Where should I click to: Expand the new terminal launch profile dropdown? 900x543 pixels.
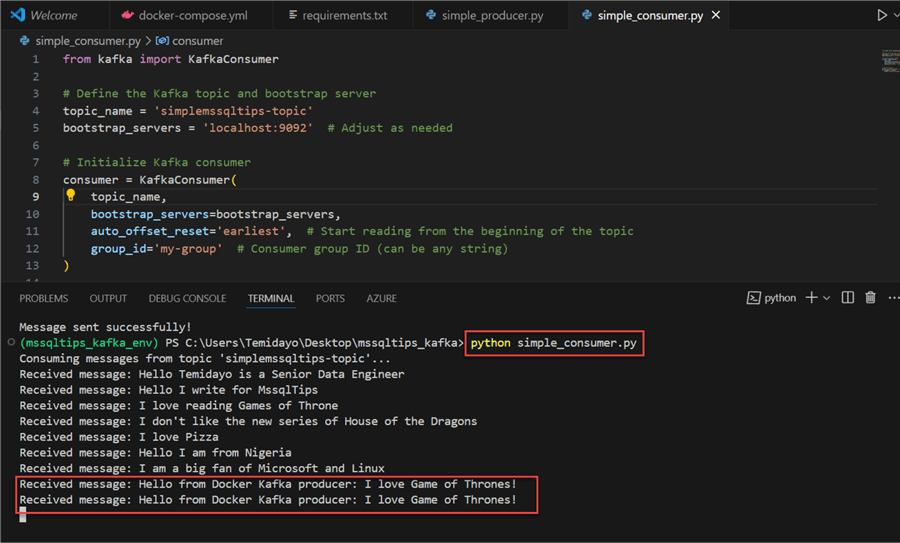[827, 298]
